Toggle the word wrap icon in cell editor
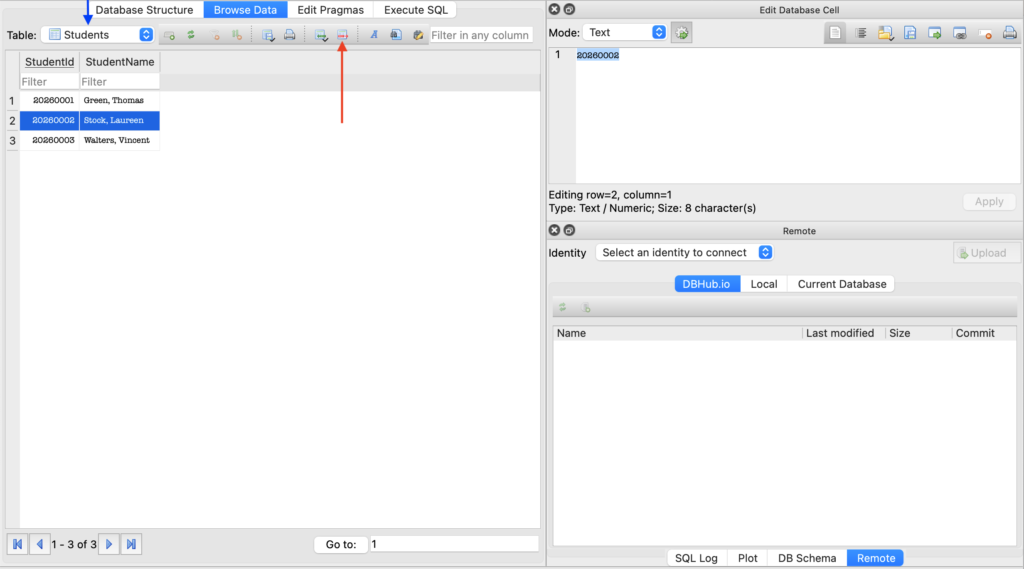This screenshot has height=569, width=1024. 860,33
